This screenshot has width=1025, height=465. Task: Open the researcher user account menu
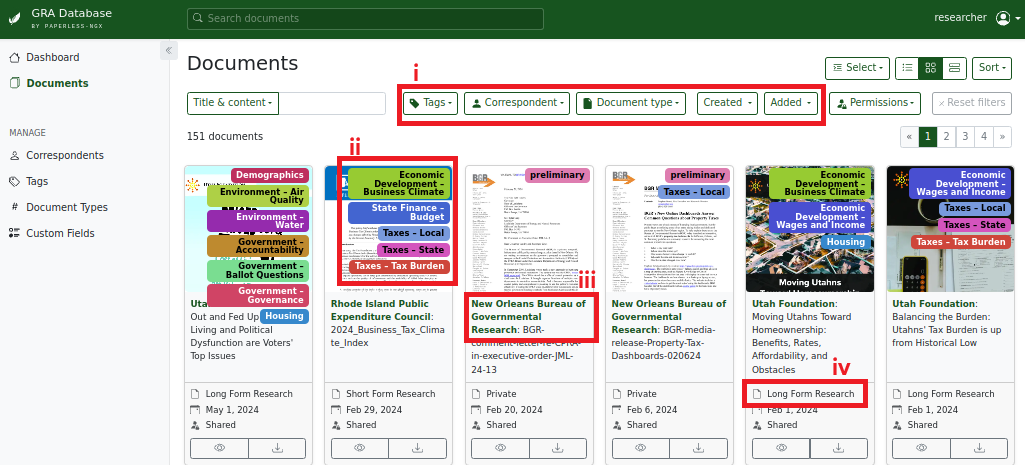(977, 18)
